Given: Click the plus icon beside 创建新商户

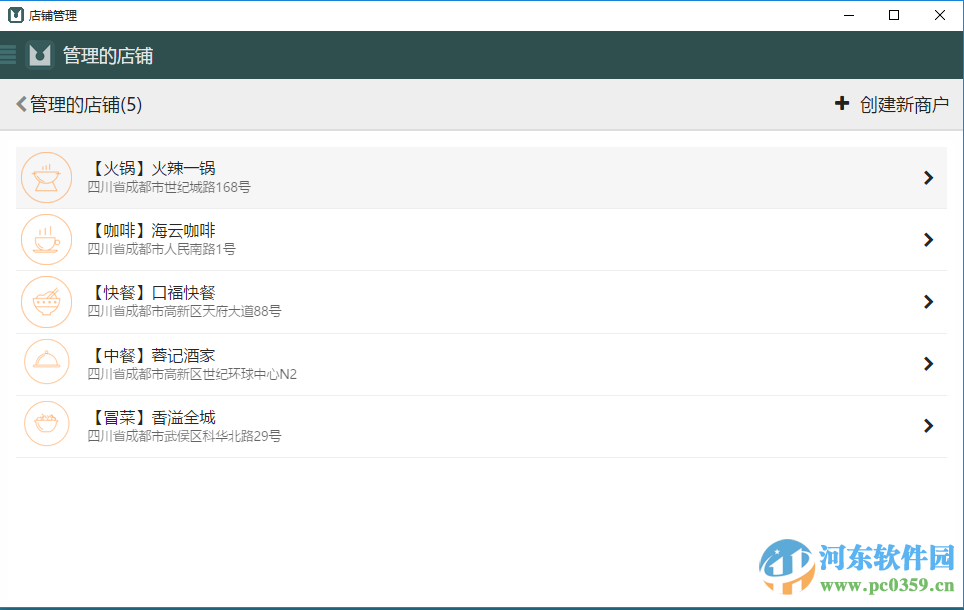Looking at the screenshot, I should [x=842, y=103].
